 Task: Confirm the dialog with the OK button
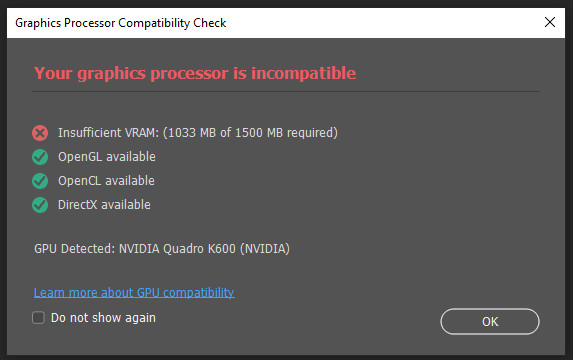pos(490,322)
